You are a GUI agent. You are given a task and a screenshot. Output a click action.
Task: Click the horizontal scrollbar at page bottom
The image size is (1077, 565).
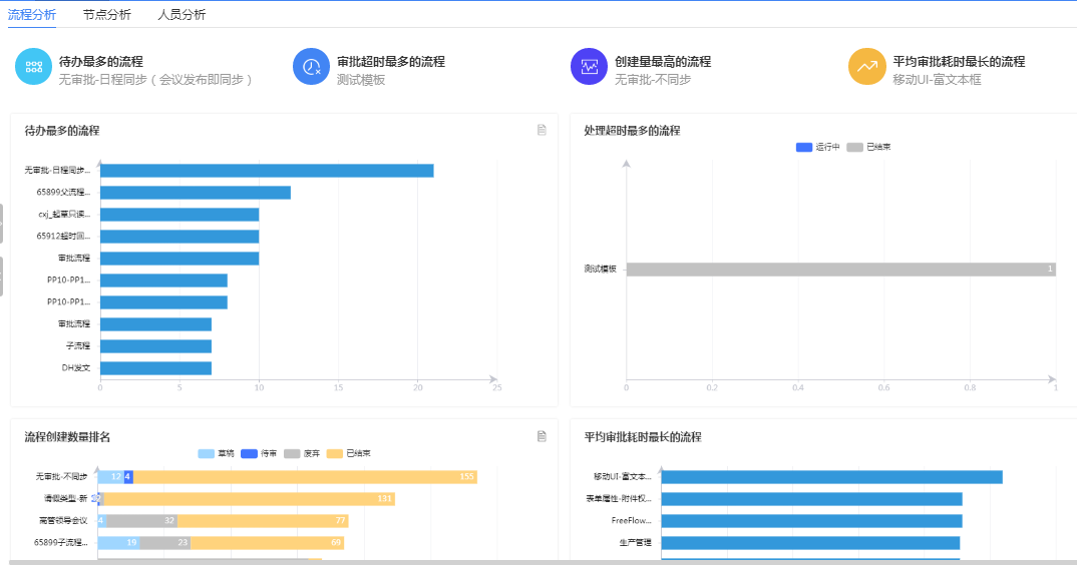(538, 562)
